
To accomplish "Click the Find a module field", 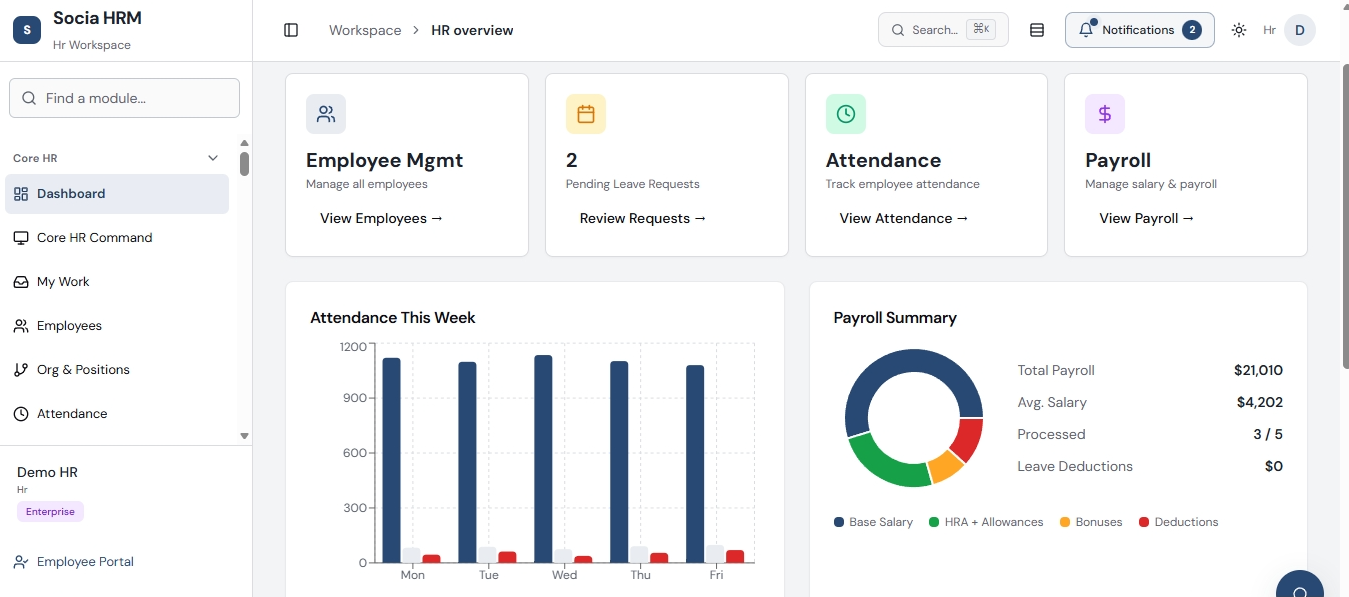I will pyautogui.click(x=124, y=98).
